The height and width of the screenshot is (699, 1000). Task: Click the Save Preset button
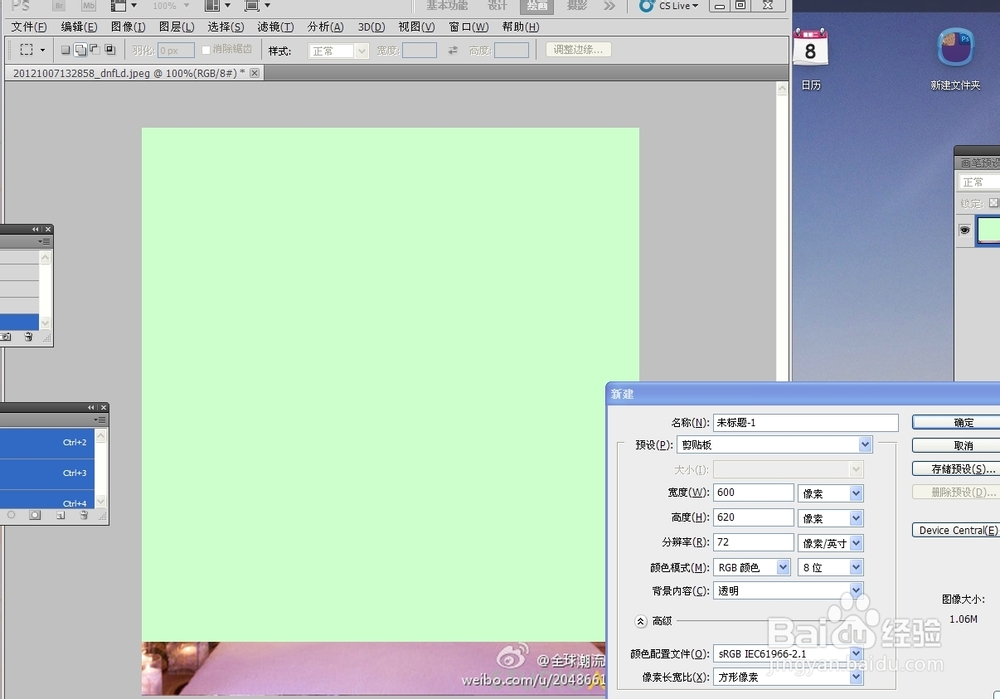(957, 469)
